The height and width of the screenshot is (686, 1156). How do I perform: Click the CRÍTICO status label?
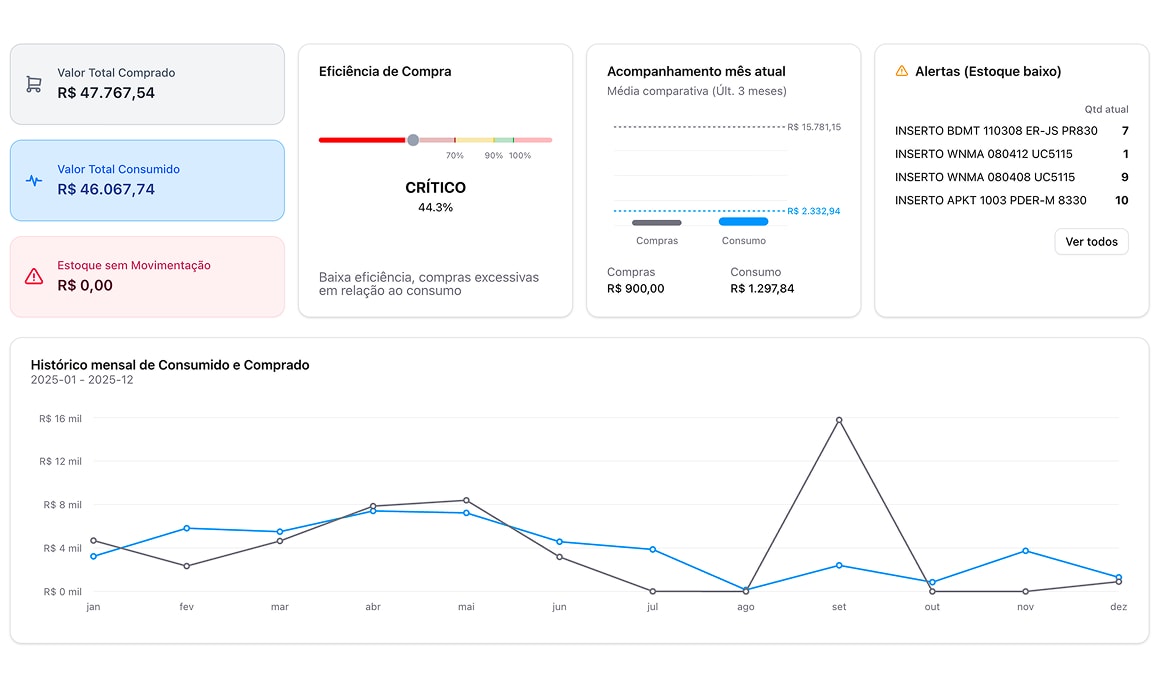[435, 188]
